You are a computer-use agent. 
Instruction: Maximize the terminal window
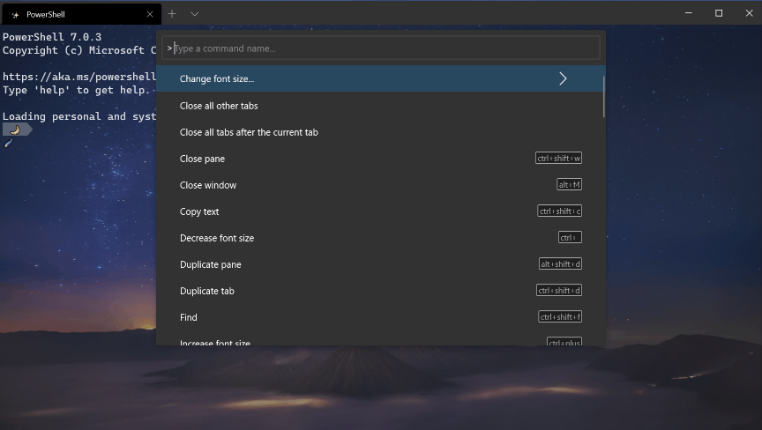(718, 13)
